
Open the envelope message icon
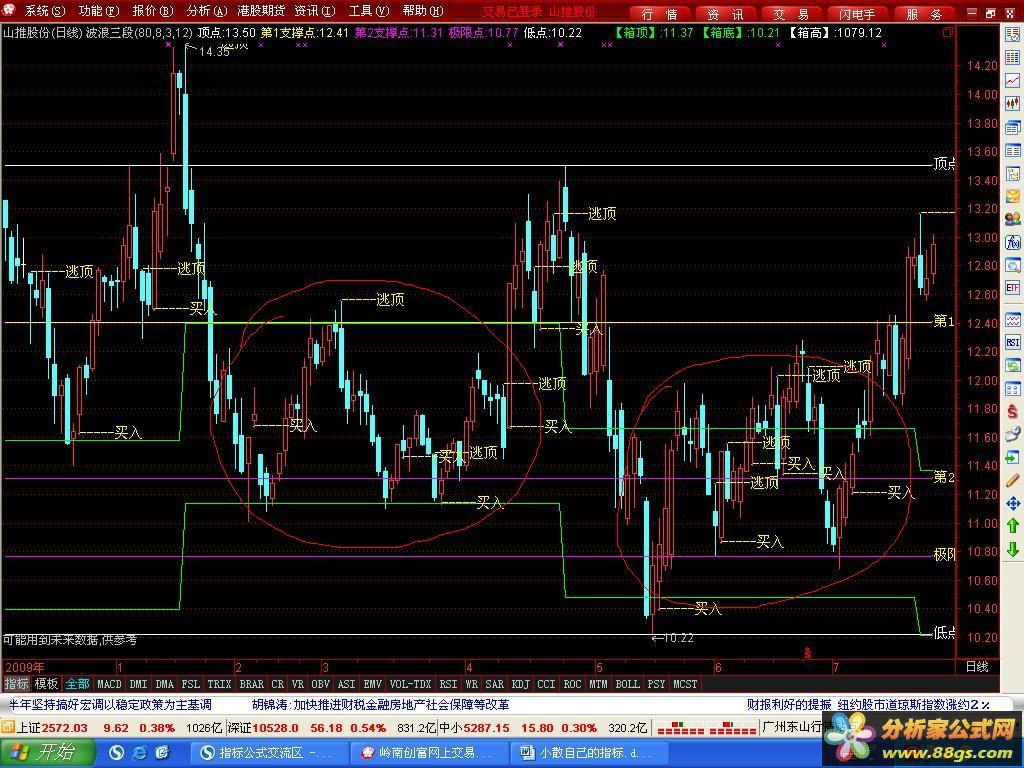point(1012,196)
